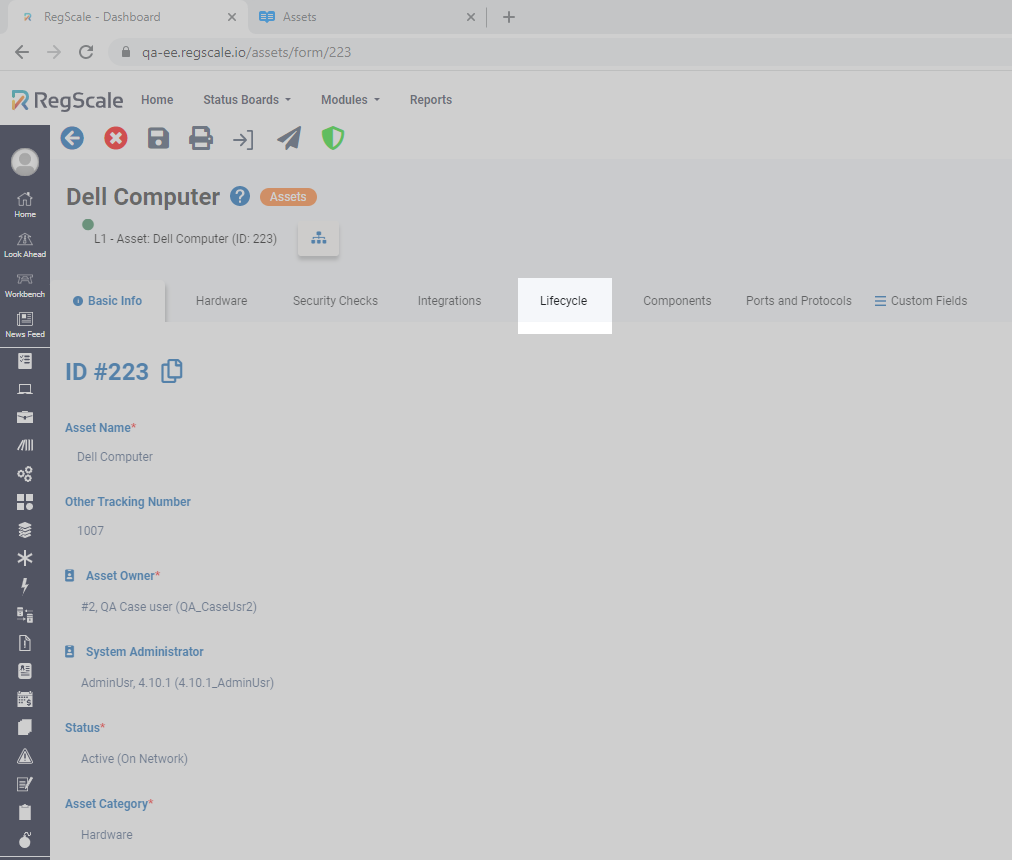Click the System Administrator value AdminUsr

click(x=177, y=682)
